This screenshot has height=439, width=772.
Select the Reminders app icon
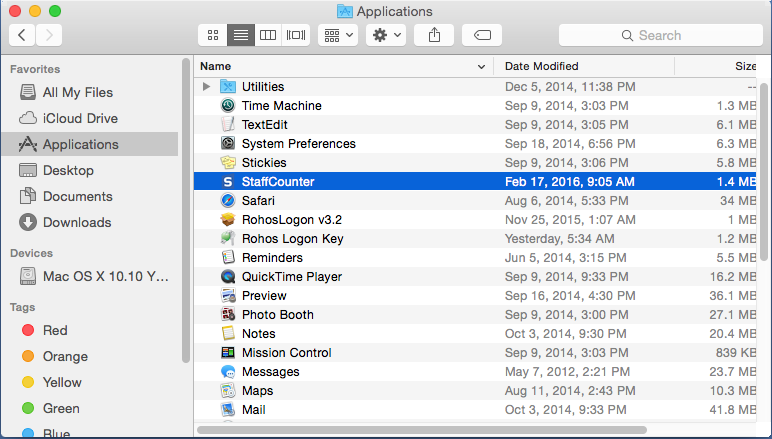[227, 257]
